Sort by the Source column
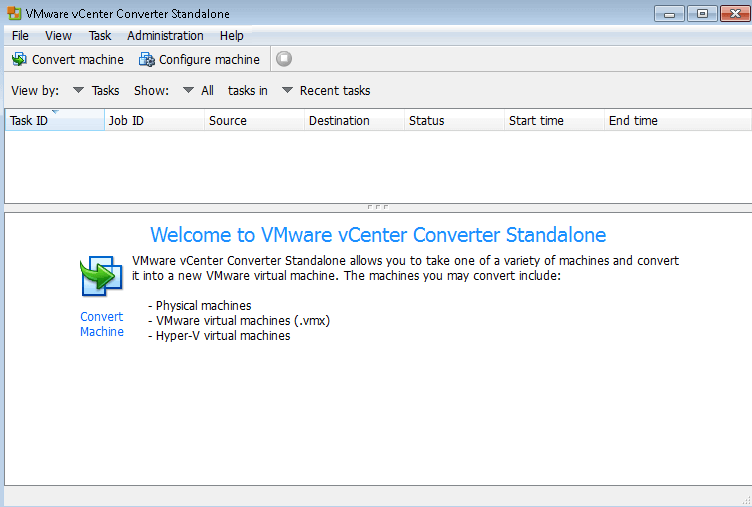 pyautogui.click(x=255, y=120)
